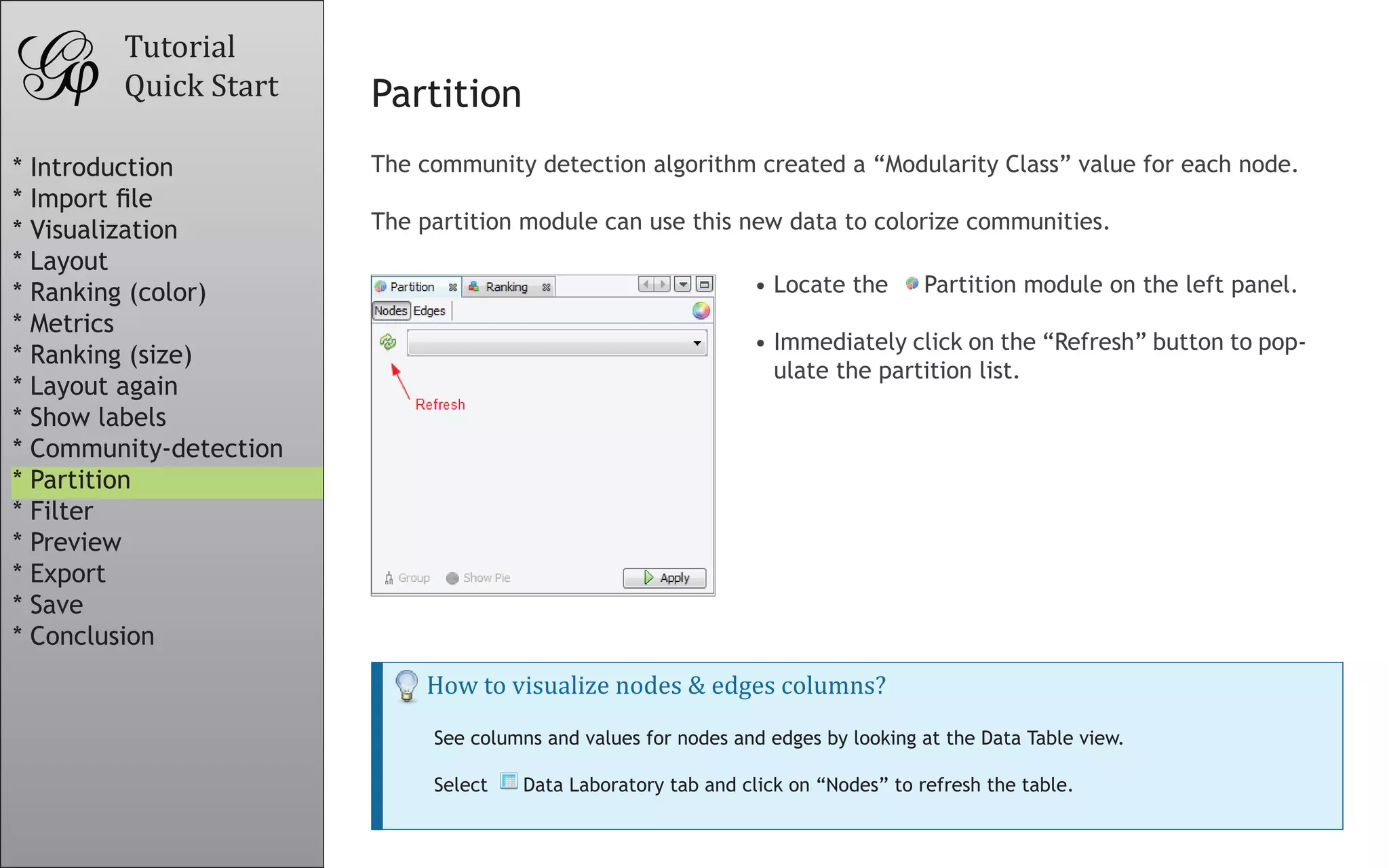The height and width of the screenshot is (868, 1389).
Task: Go to Filter in the tutorial sidebar
Action: tap(61, 511)
